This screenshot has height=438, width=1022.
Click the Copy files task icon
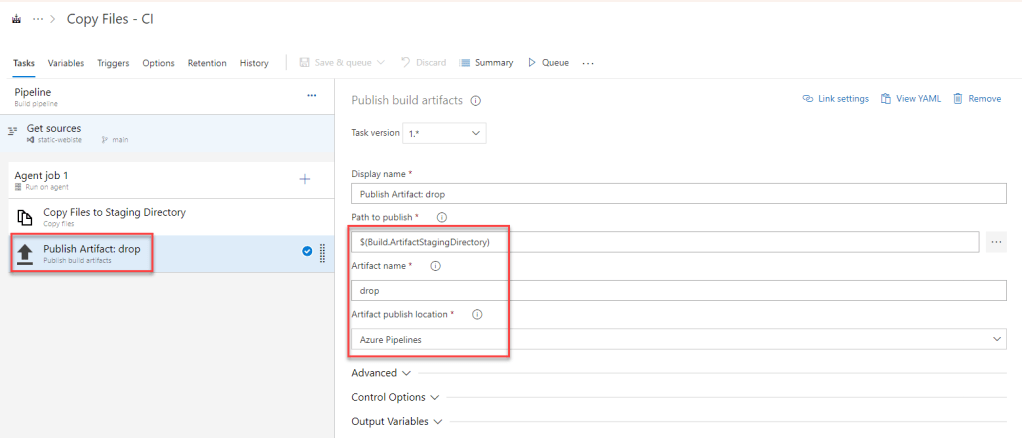[x=24, y=217]
